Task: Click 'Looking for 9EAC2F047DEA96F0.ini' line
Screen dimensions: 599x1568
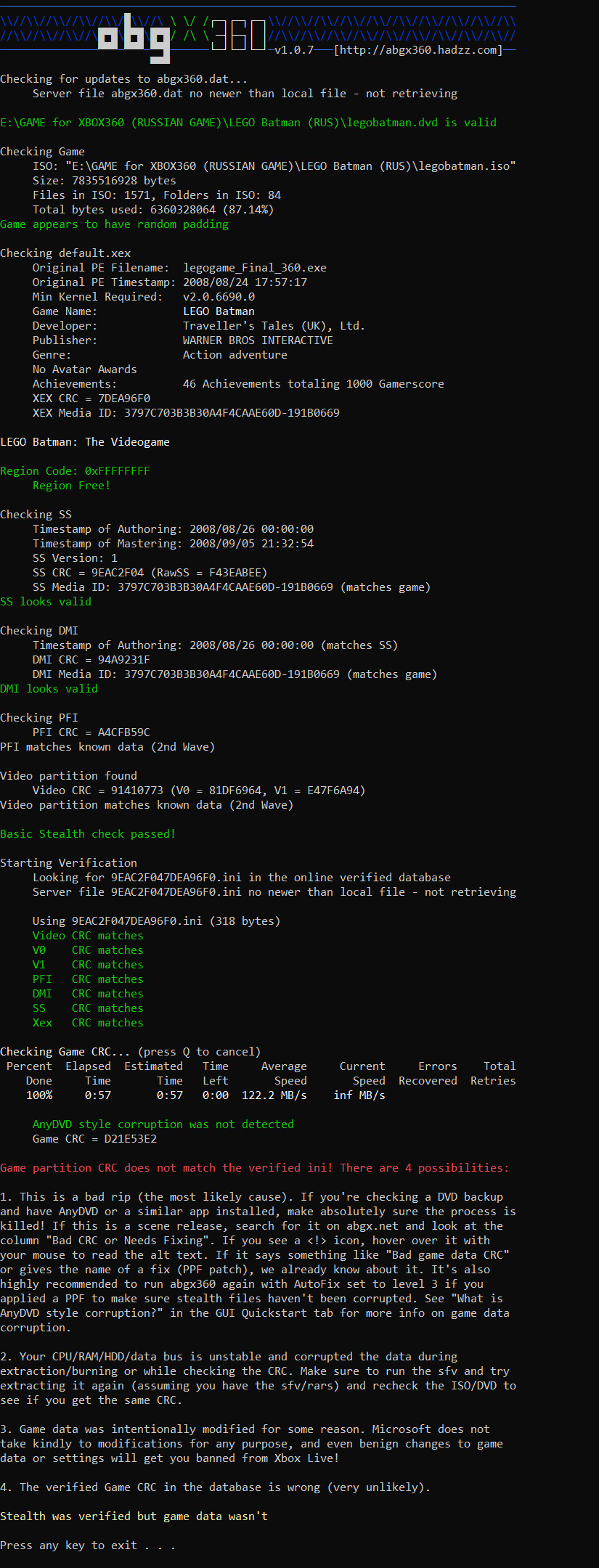Action: click(242, 878)
